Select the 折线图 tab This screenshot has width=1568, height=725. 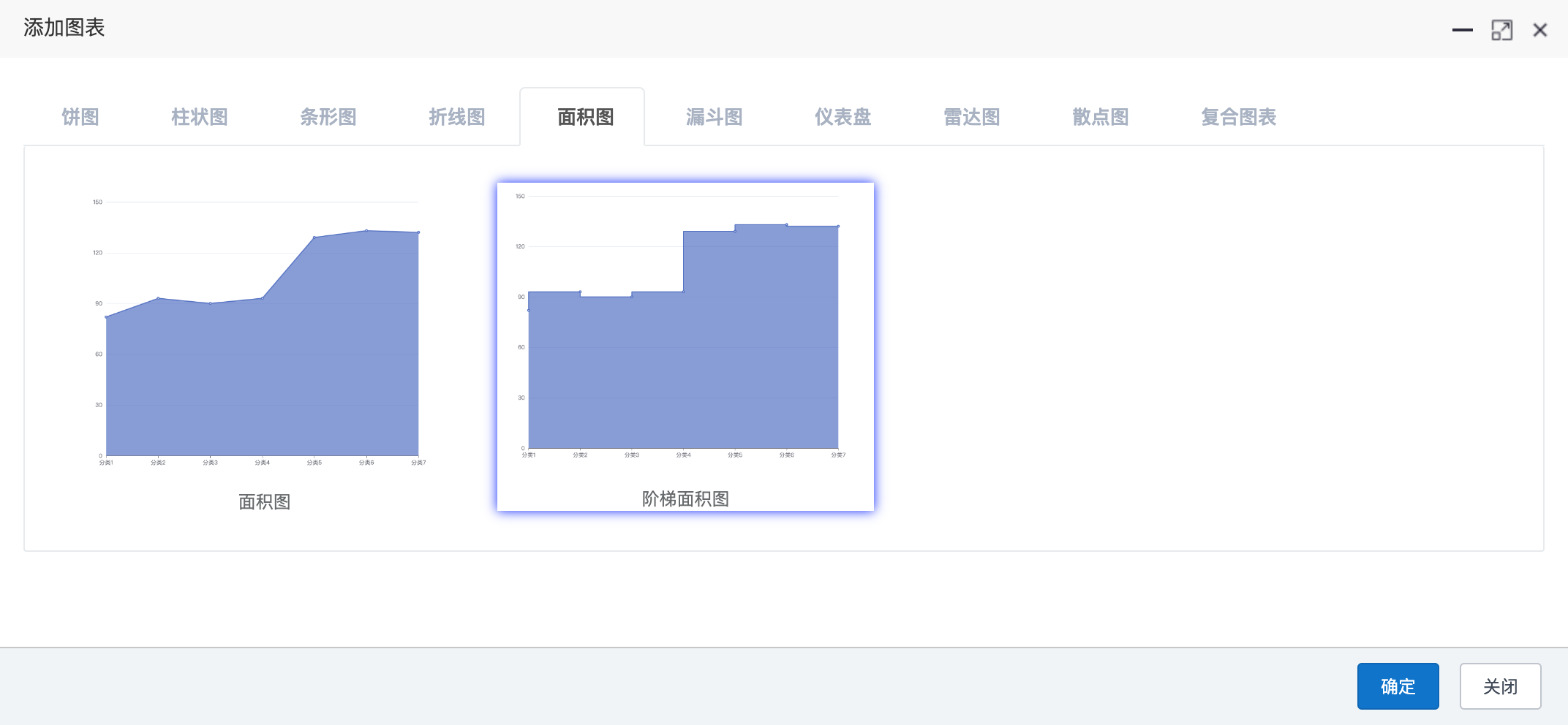click(x=456, y=117)
